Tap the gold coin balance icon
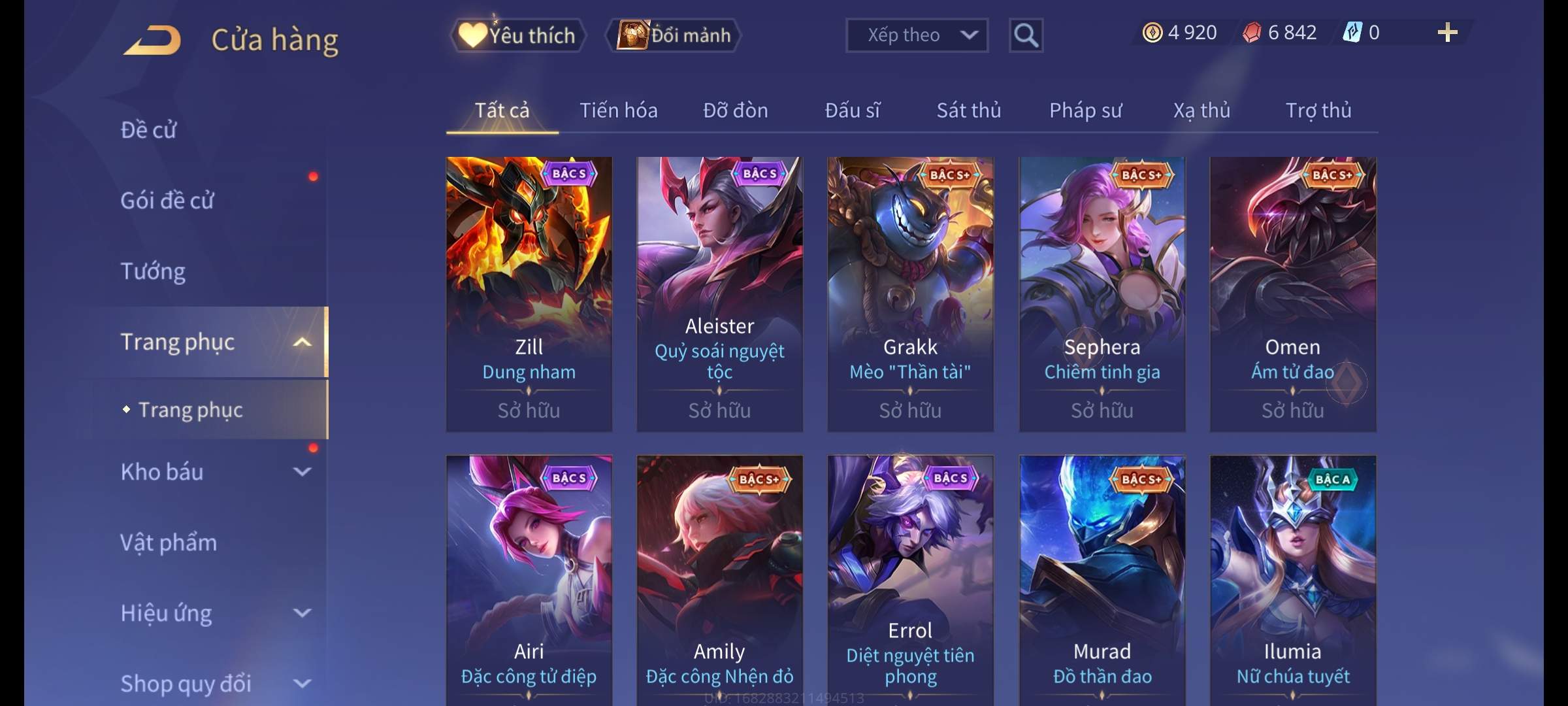The image size is (1568, 706). 1152,33
